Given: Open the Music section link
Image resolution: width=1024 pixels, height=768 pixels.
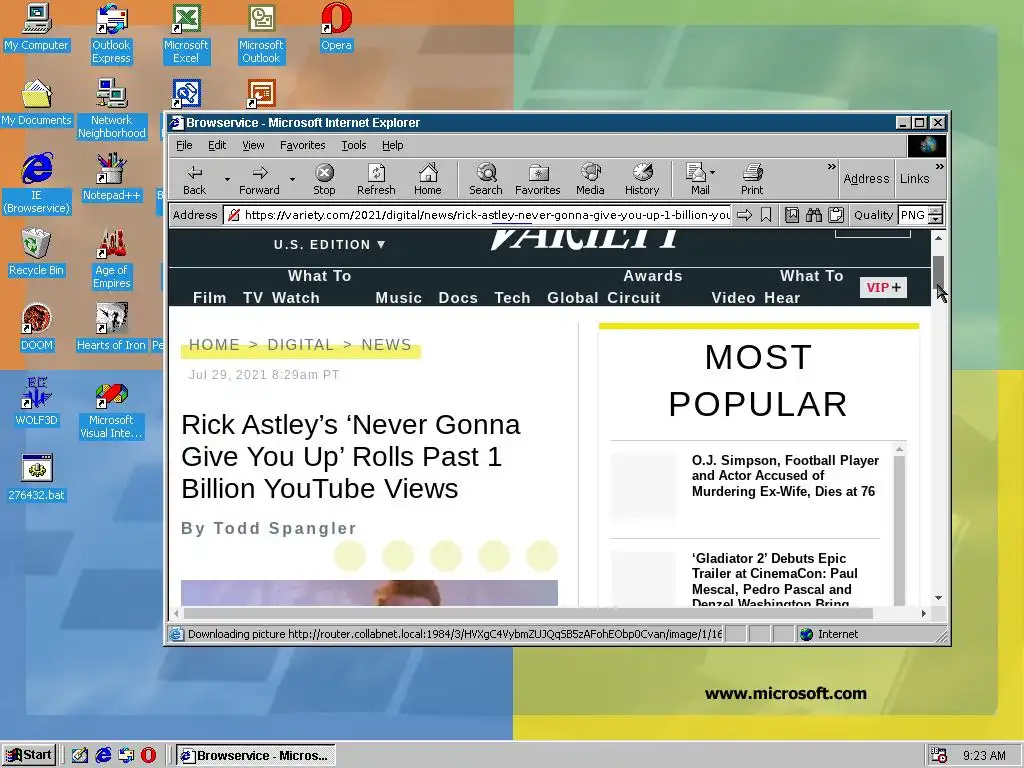Looking at the screenshot, I should click(398, 298).
